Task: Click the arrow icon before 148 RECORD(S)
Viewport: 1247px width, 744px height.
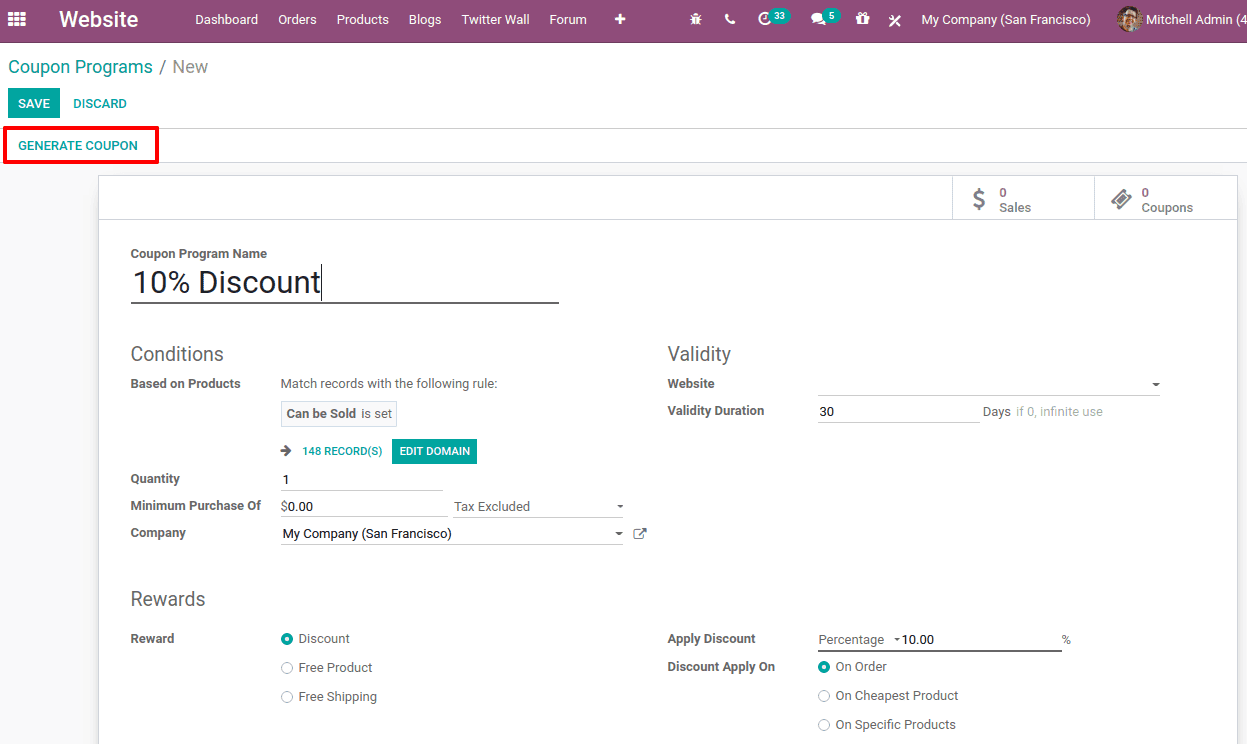Action: tap(286, 451)
